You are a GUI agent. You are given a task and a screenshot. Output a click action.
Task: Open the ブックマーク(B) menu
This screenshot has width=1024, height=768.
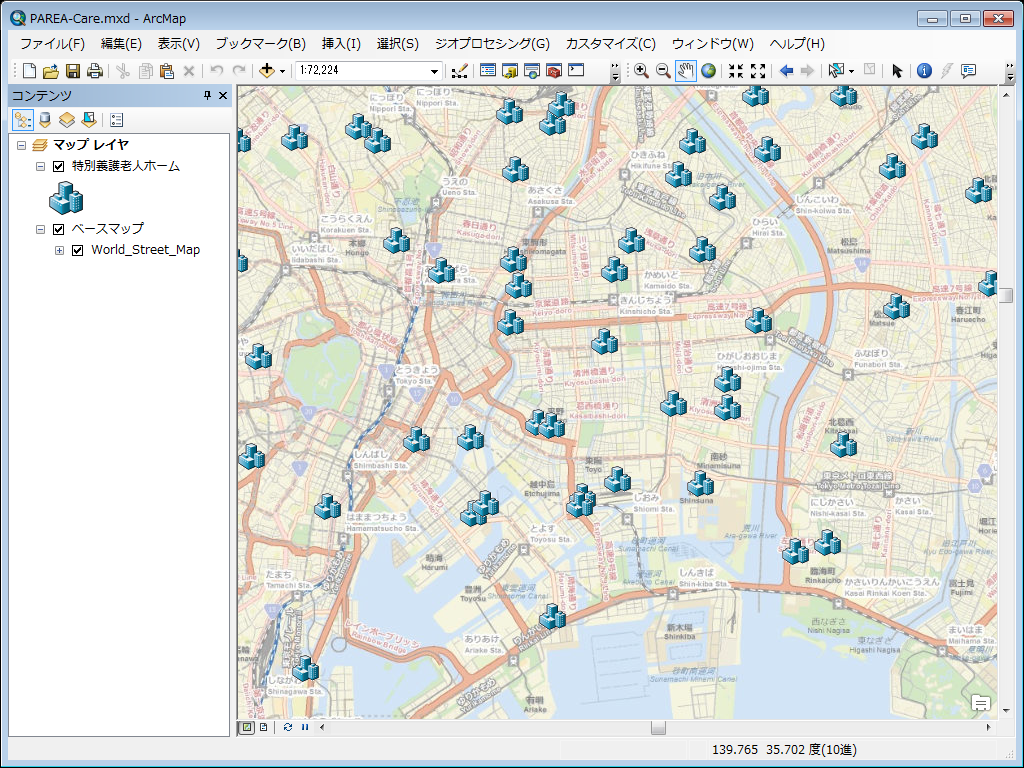coord(261,44)
